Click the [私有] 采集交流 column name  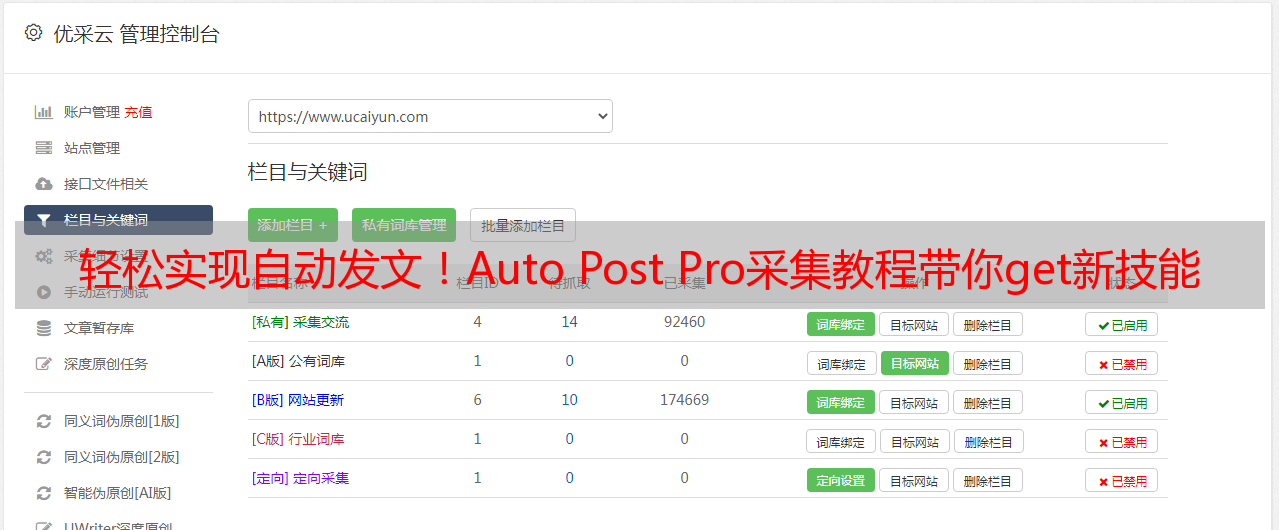(x=300, y=322)
